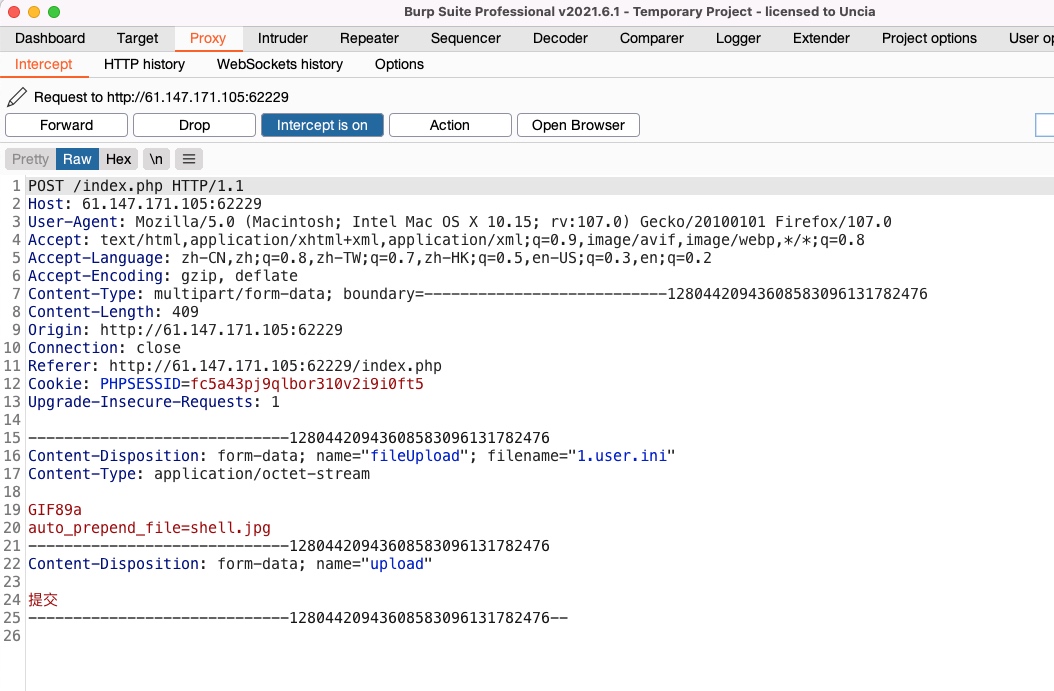Click the Referer header line
Viewport: 1054px width, 691px height.
tap(235, 366)
